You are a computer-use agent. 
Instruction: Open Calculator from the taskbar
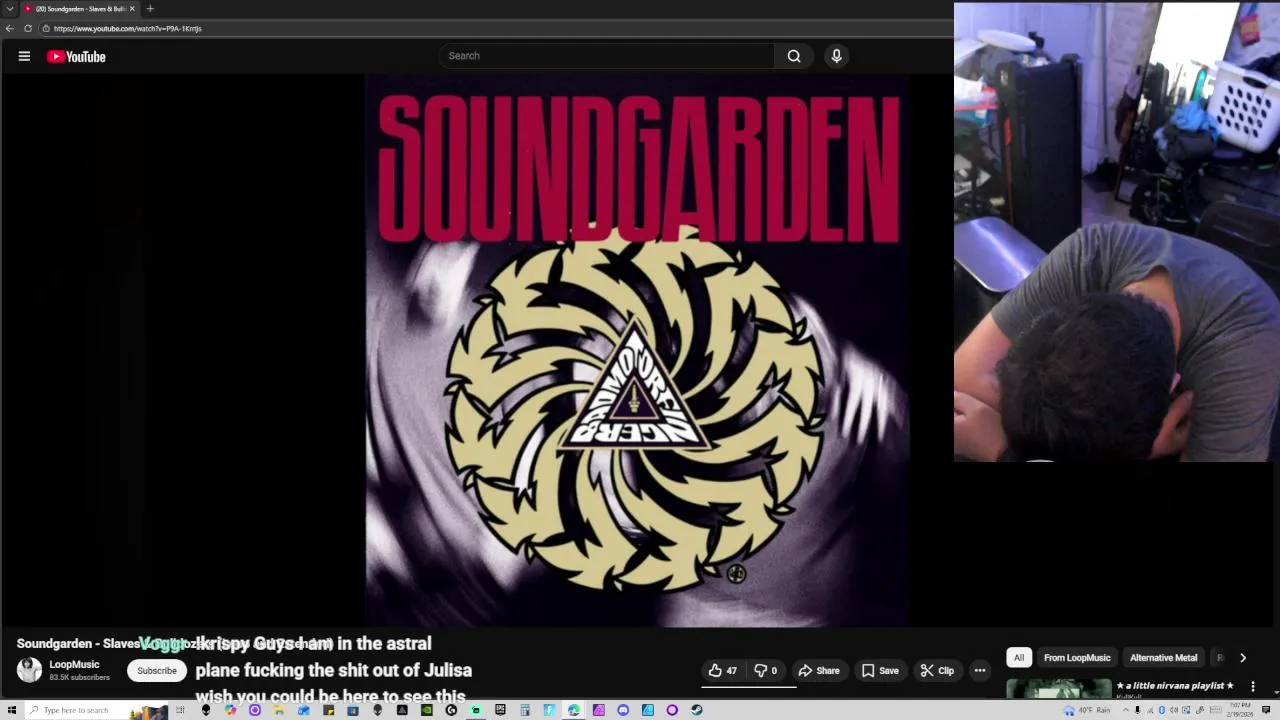pos(525,710)
